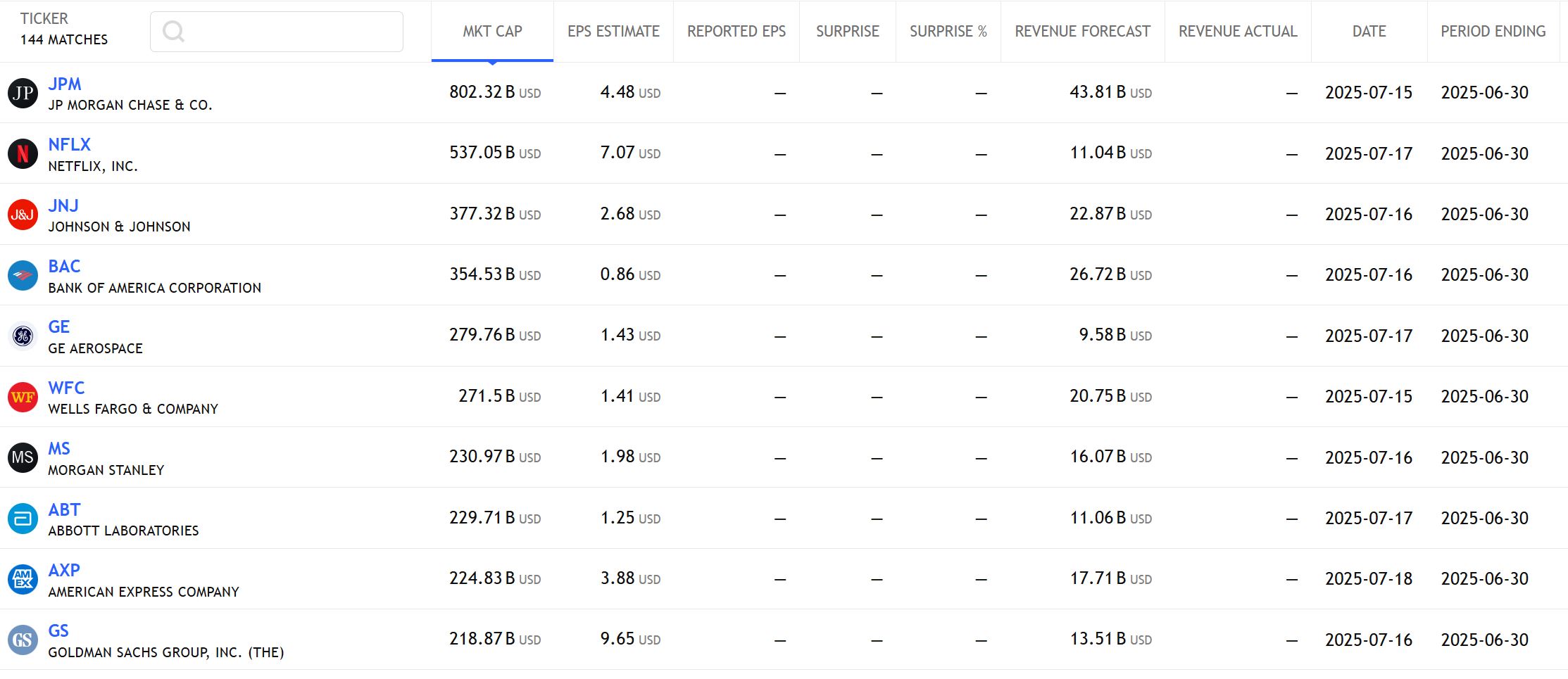Click the Johnson & Johnson logo icon
This screenshot has width=1568, height=679.
[x=23, y=215]
